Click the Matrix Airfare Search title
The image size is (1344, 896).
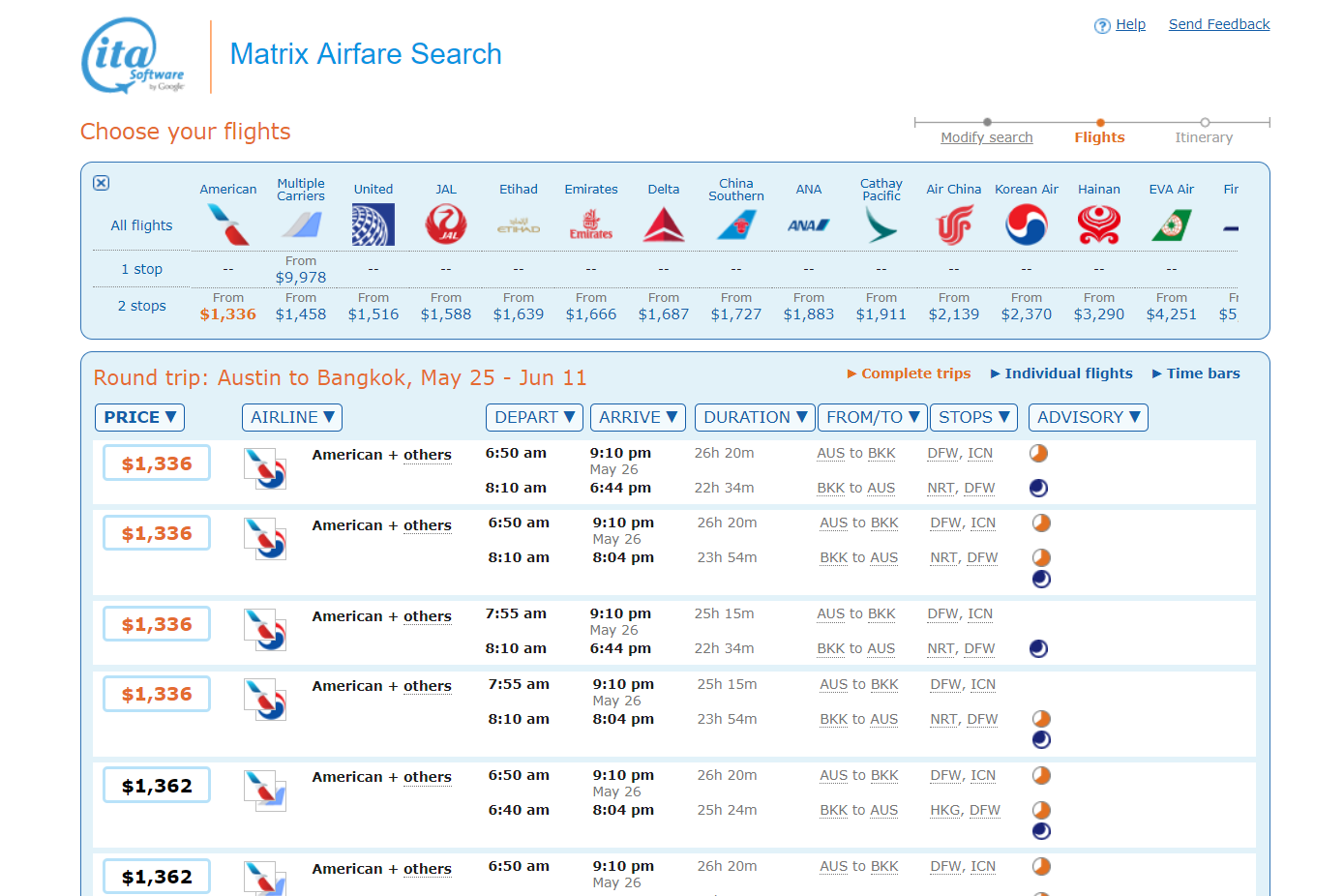point(366,54)
